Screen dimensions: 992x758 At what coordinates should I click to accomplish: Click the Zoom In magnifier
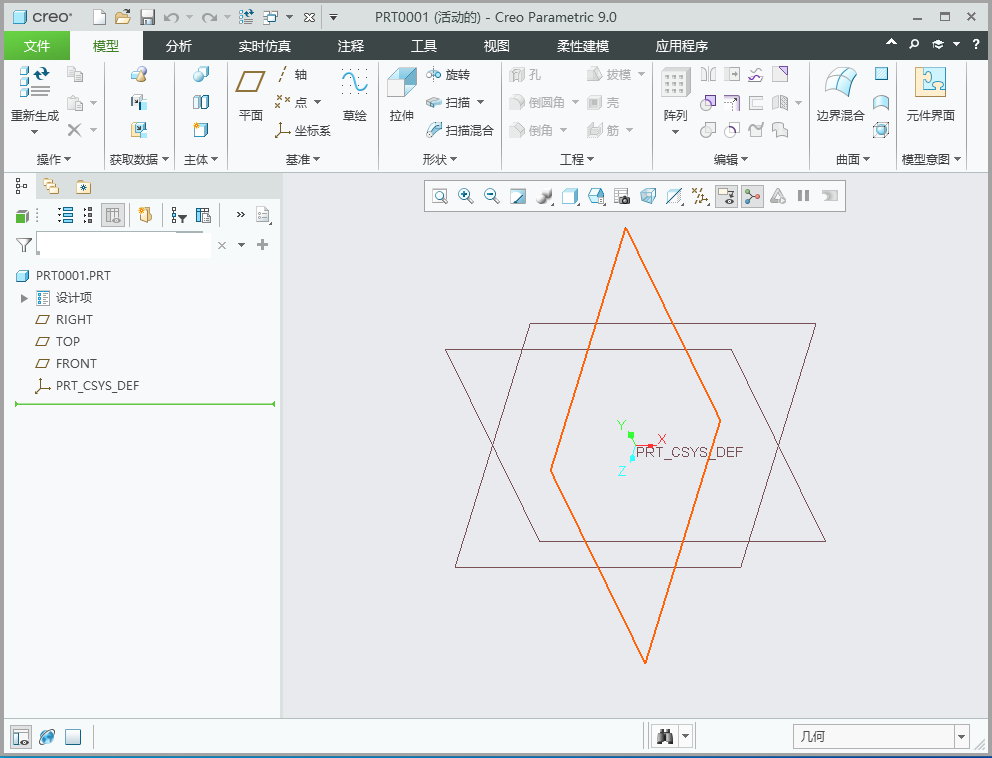(x=466, y=196)
